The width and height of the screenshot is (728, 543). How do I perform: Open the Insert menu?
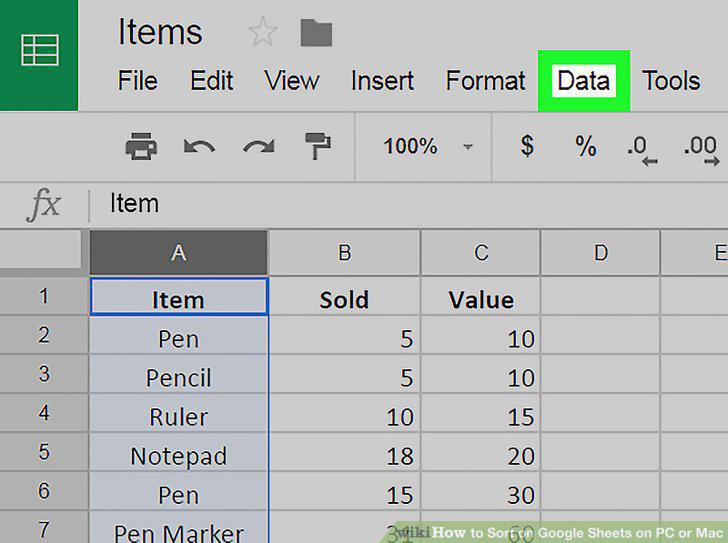(382, 80)
